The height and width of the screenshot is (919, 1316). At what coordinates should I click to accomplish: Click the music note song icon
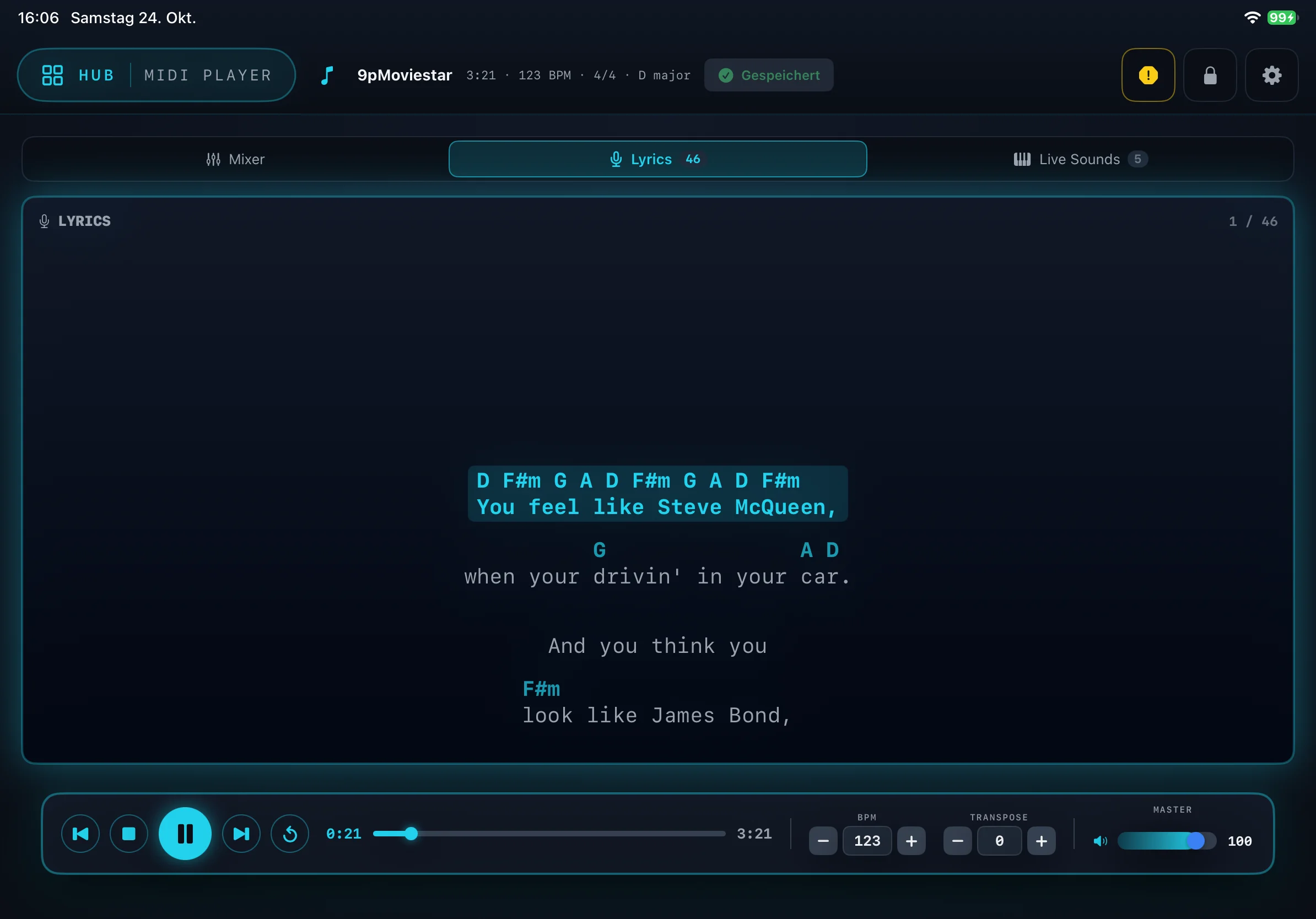[327, 75]
